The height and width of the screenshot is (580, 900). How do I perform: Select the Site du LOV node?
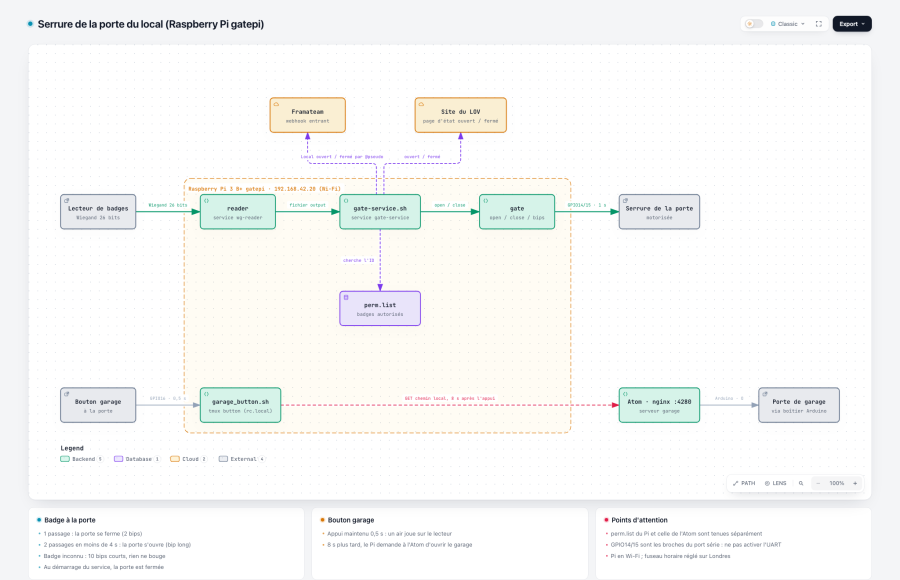460,115
